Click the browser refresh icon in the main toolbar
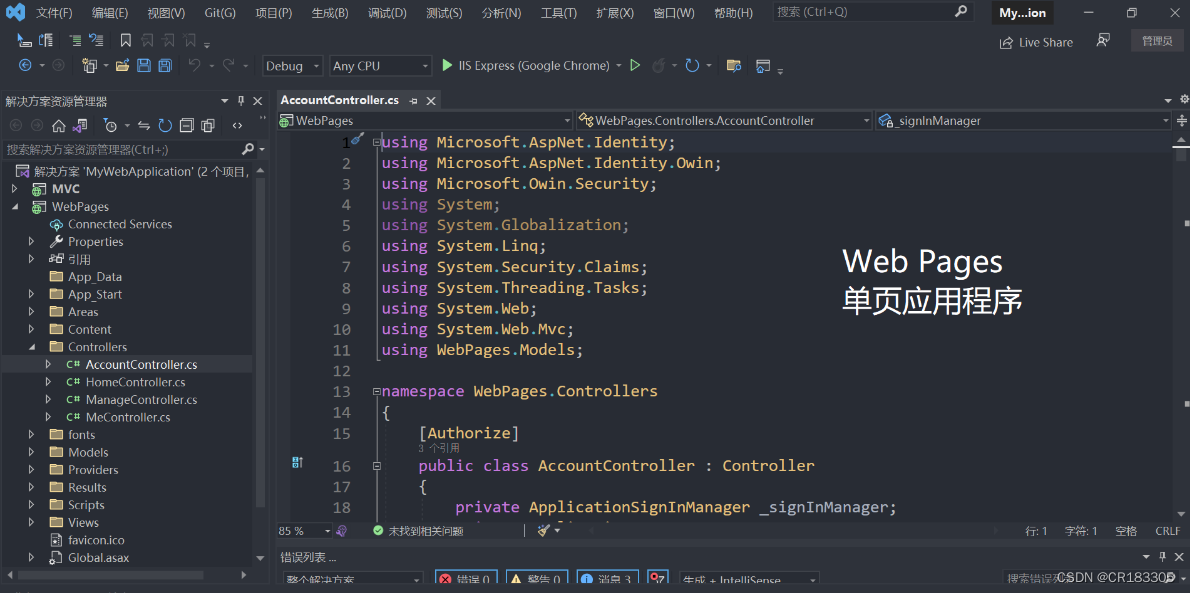1190x593 pixels. (x=692, y=66)
